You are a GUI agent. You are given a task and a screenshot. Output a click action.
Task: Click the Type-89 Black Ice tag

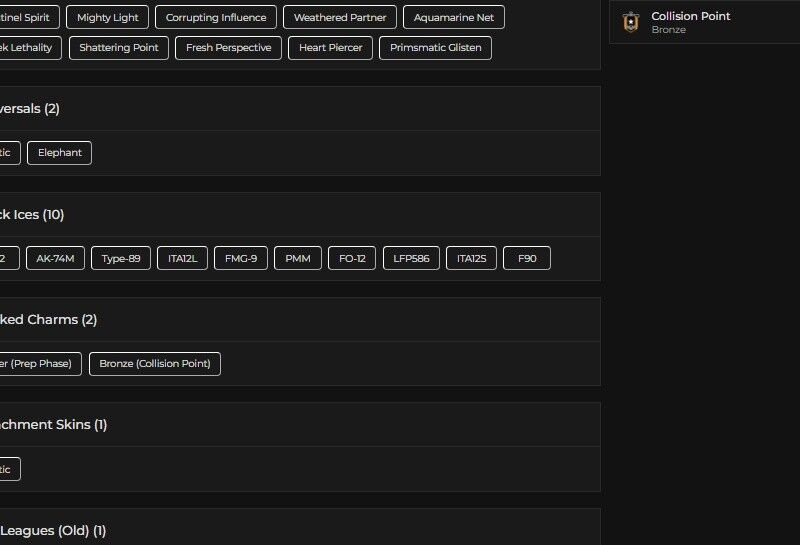point(121,258)
